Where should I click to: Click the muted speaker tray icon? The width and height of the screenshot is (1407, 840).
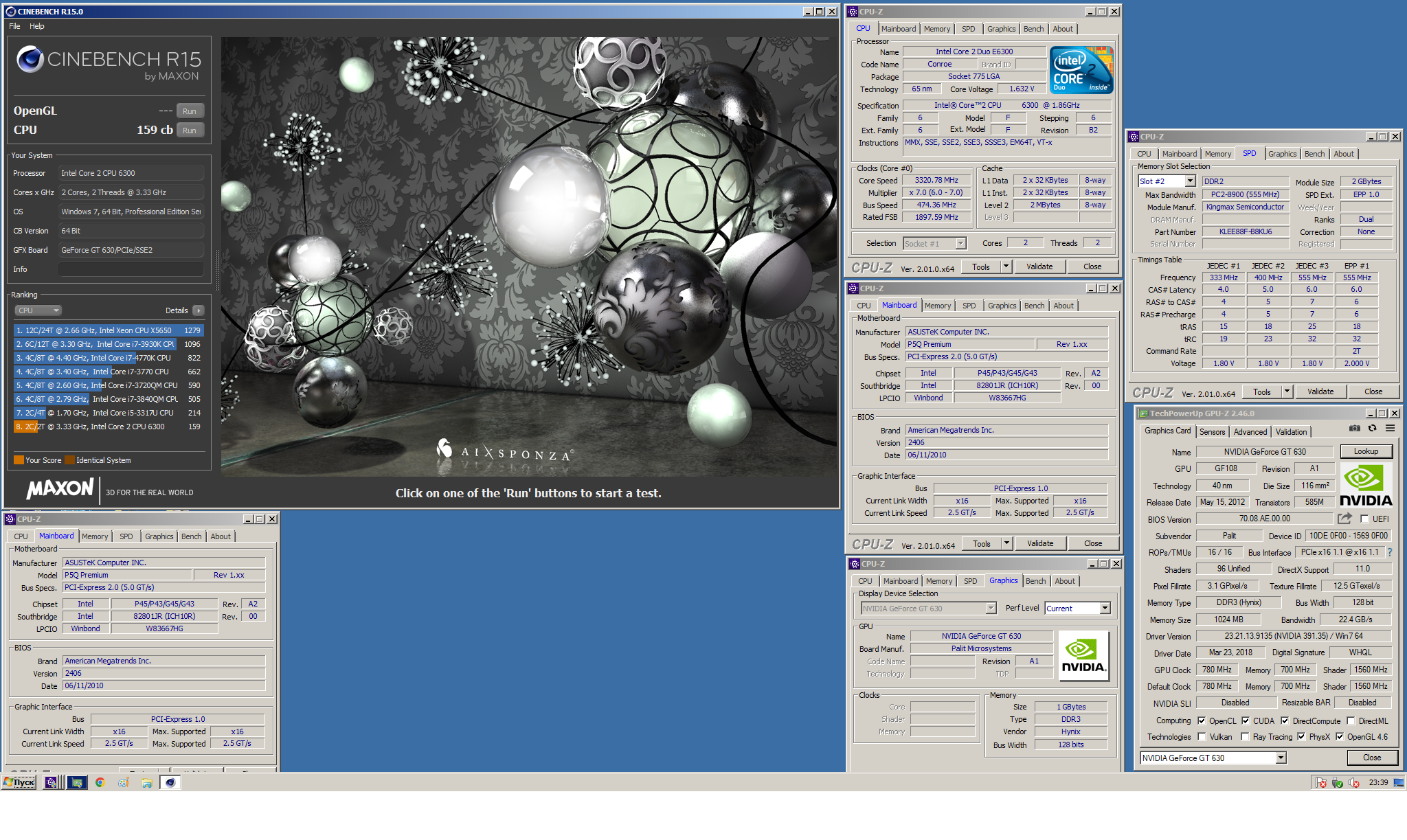(1354, 782)
